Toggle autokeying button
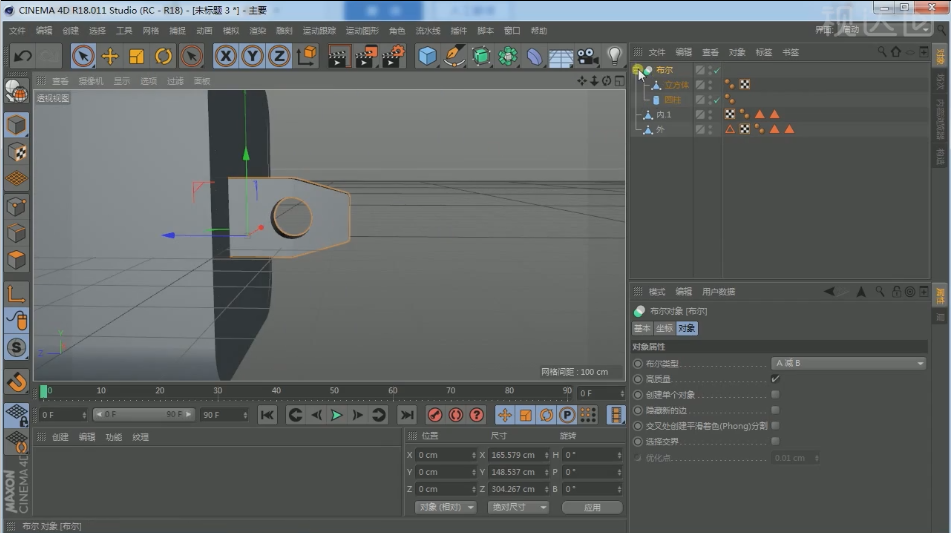 click(456, 415)
